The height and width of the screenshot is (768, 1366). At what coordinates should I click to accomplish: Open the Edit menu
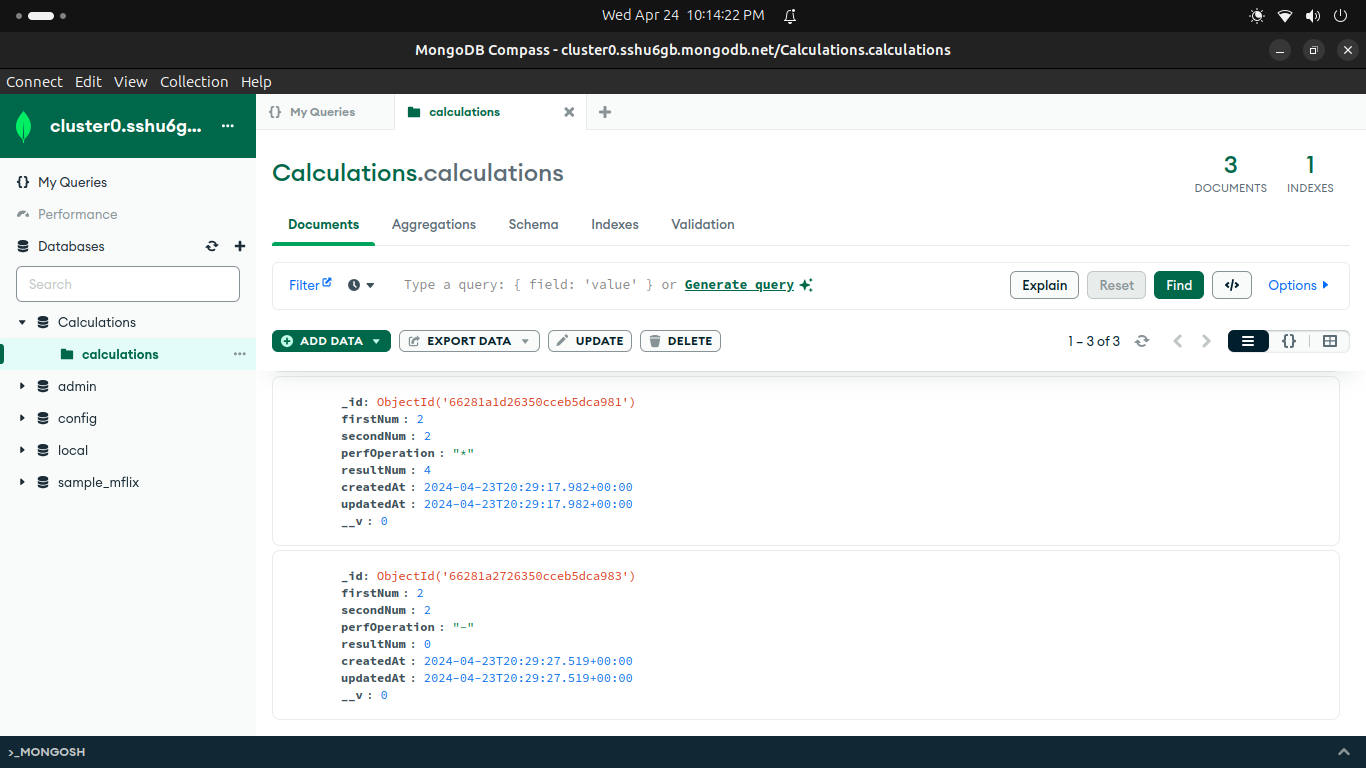88,82
